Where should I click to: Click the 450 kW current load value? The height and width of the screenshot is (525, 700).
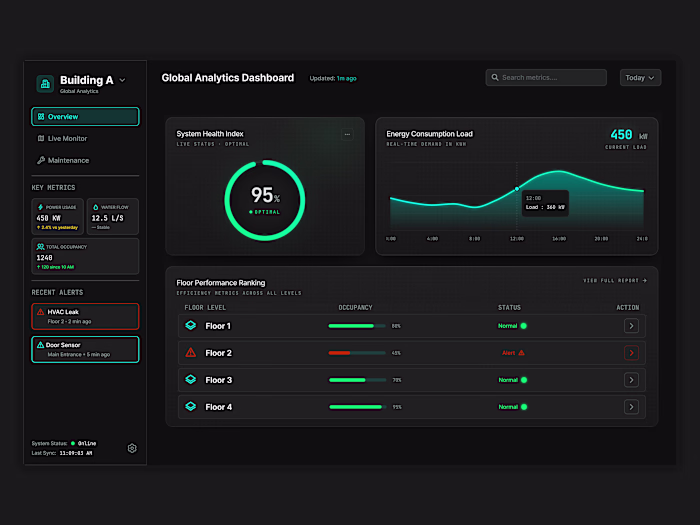tap(629, 135)
